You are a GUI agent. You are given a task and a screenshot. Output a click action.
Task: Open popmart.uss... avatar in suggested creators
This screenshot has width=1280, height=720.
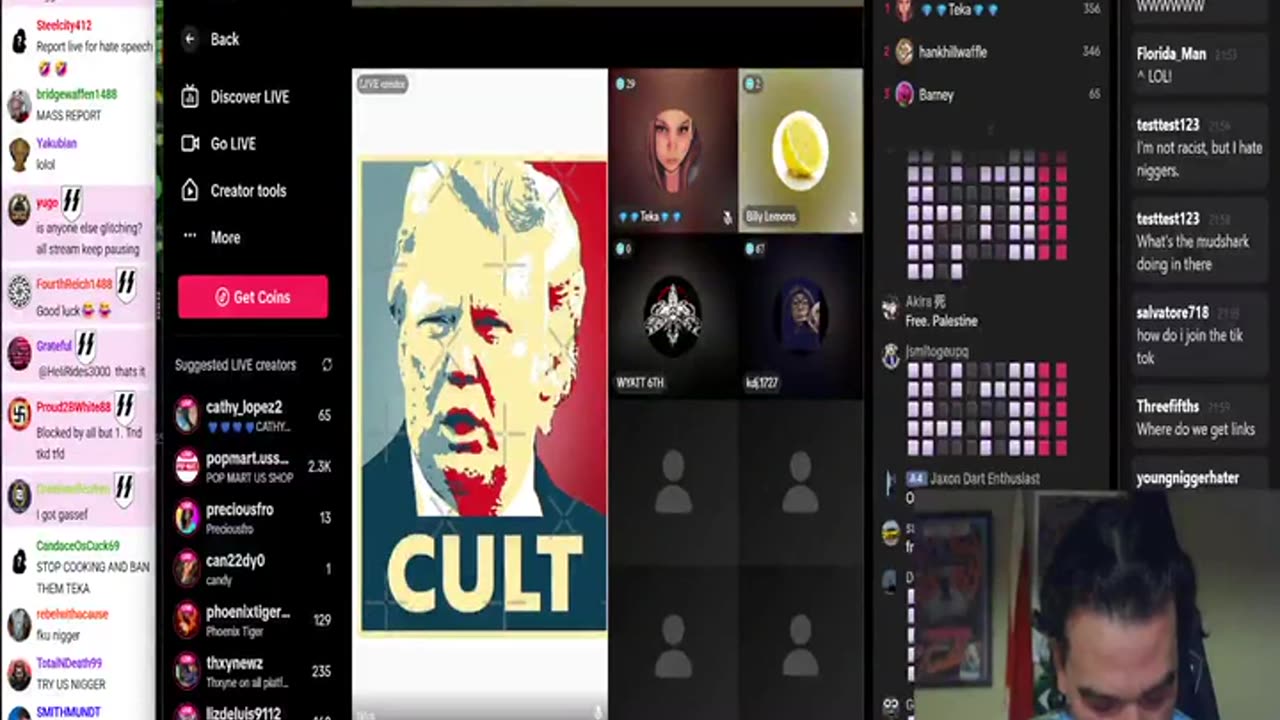(x=187, y=466)
